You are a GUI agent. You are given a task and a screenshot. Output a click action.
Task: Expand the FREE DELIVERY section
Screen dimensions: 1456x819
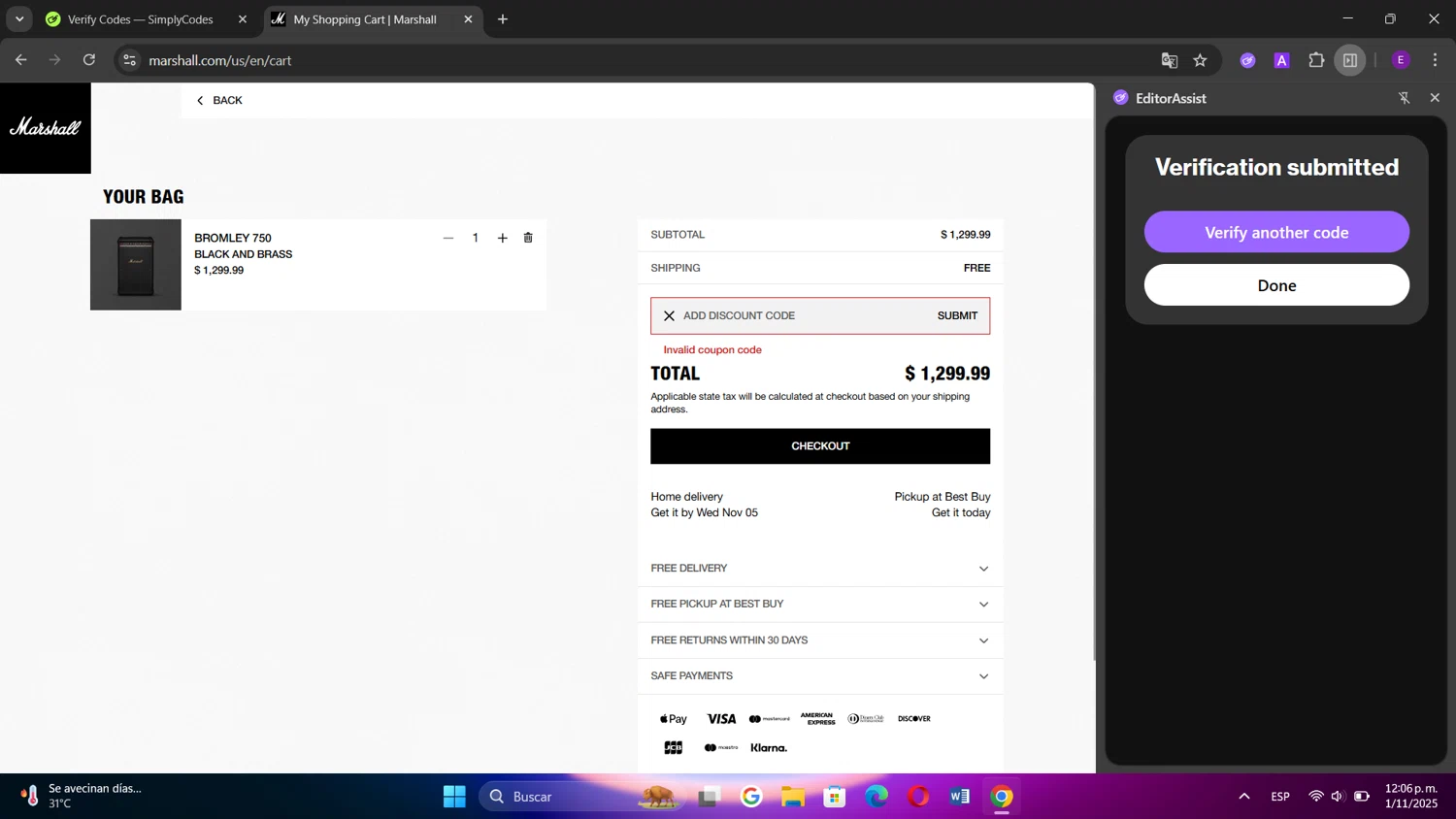pyautogui.click(x=820, y=569)
